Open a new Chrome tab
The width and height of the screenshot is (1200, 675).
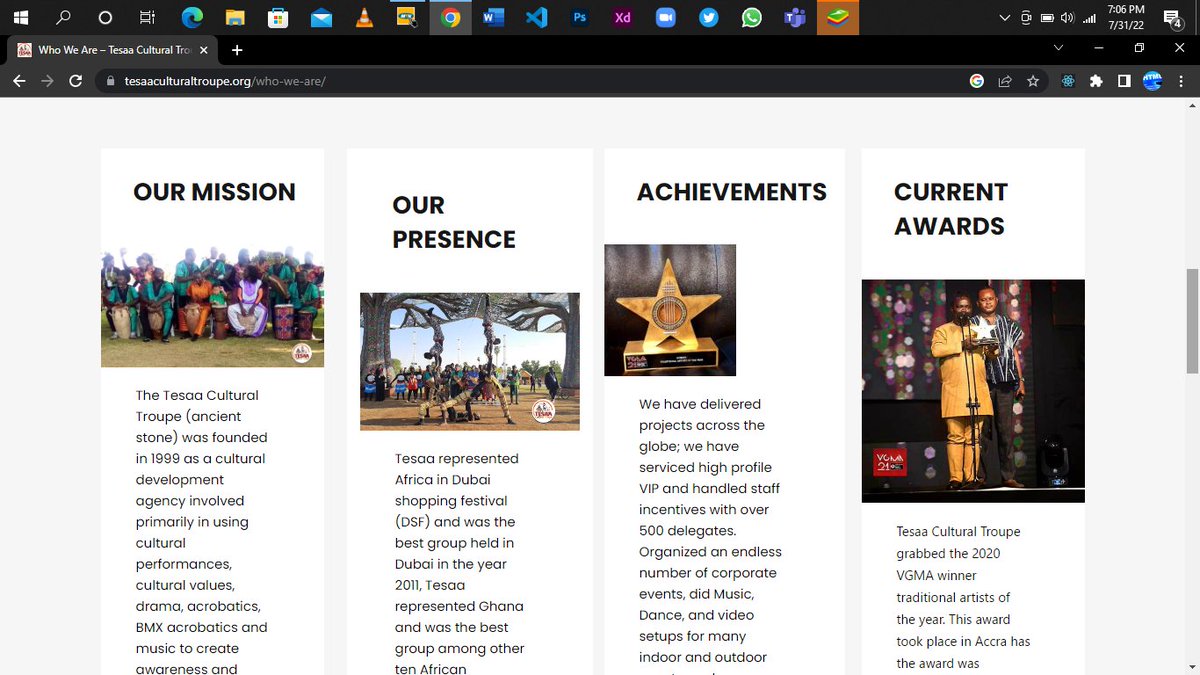(237, 49)
